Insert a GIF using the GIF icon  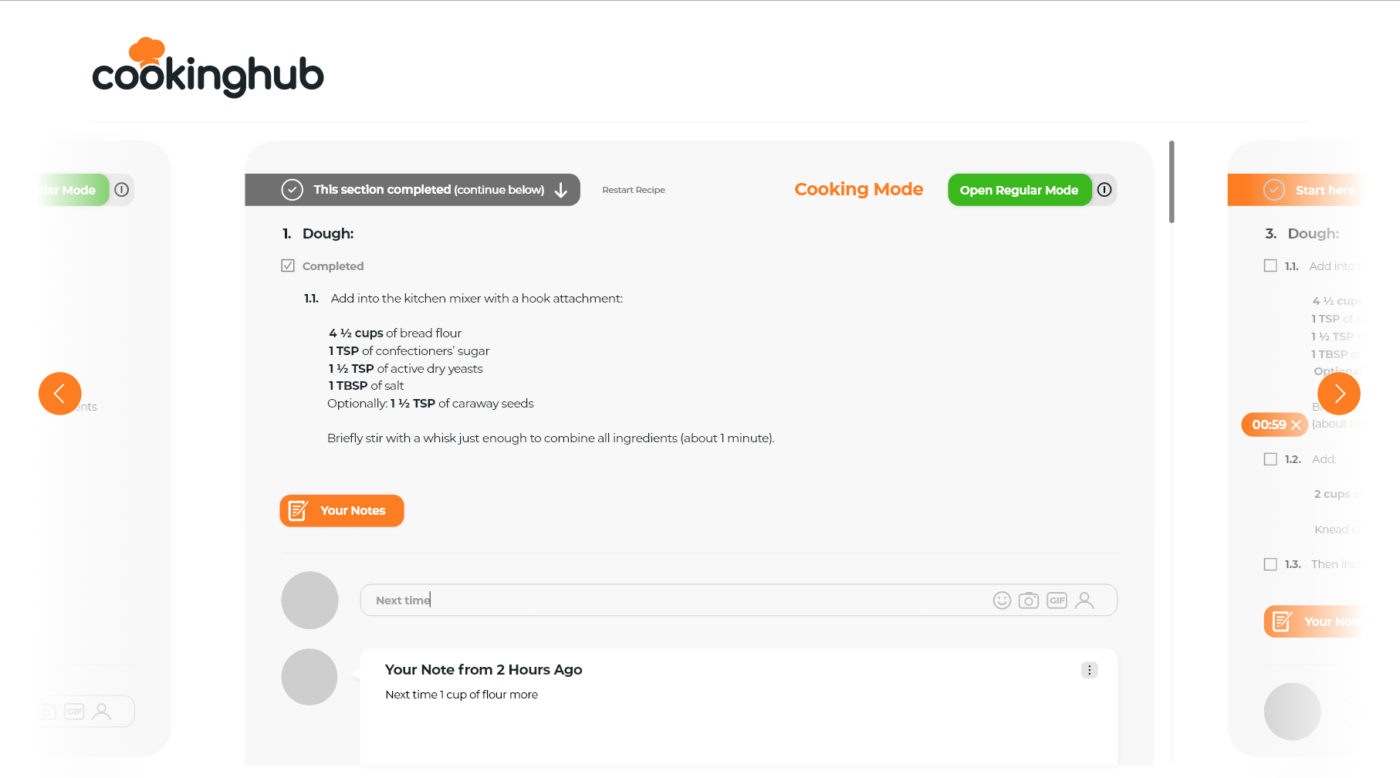pyautogui.click(x=1057, y=600)
